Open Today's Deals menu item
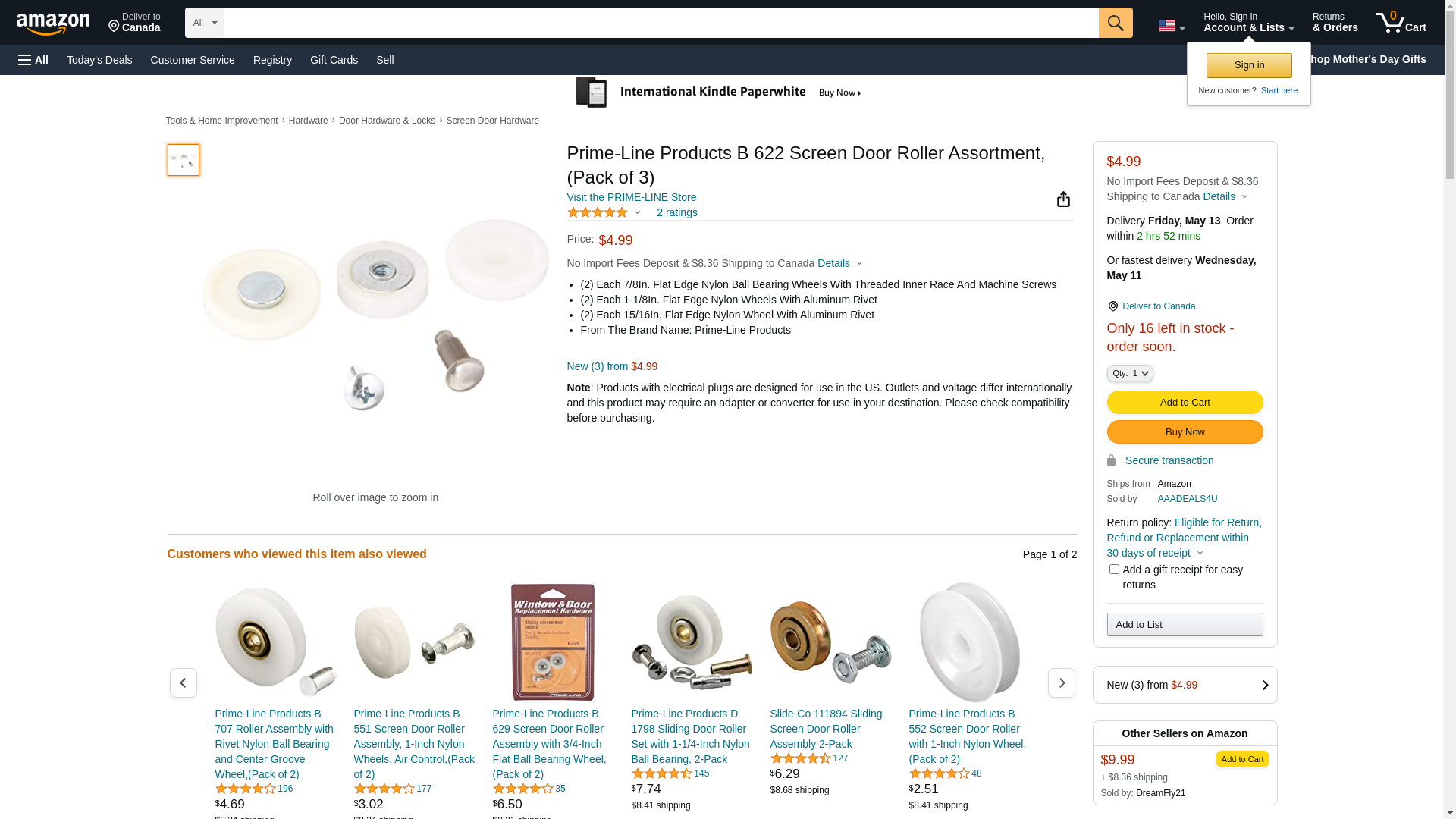Viewport: 1456px width, 819px height. (99, 60)
